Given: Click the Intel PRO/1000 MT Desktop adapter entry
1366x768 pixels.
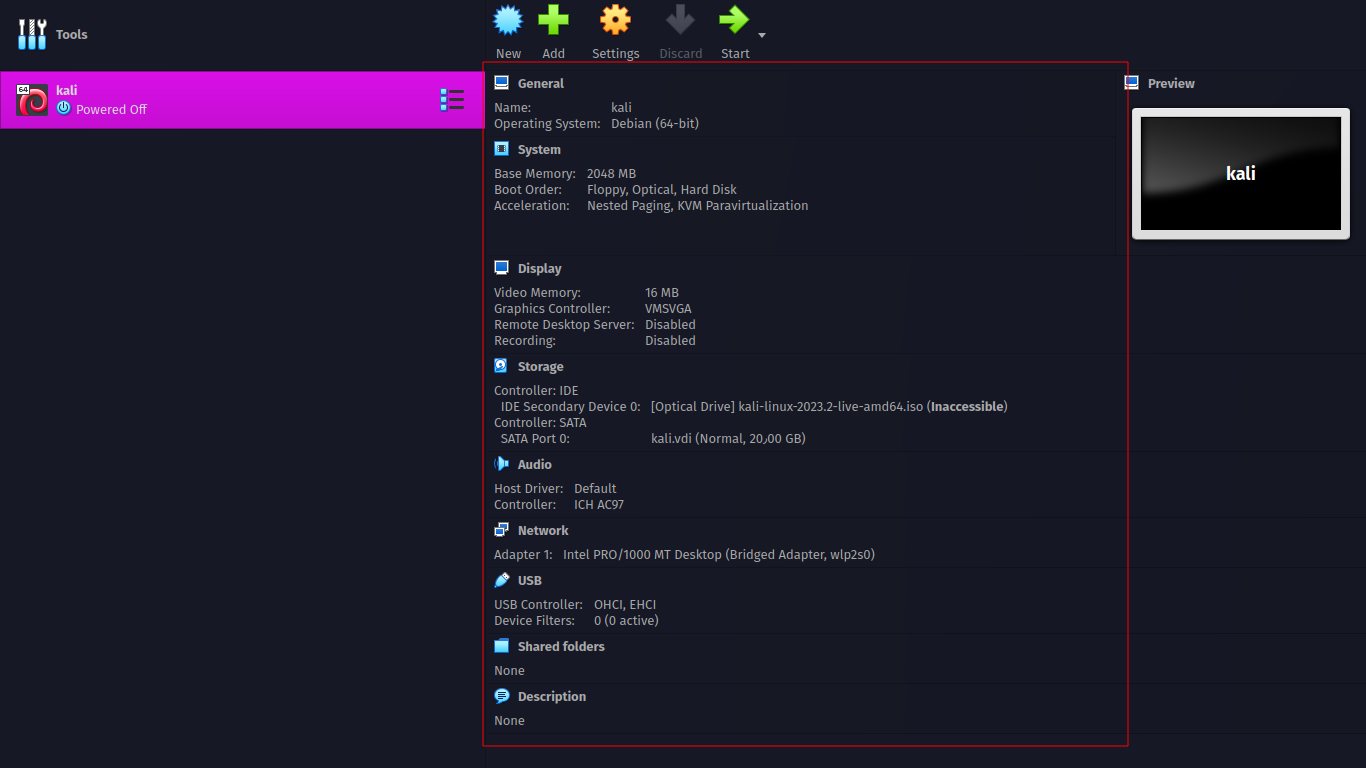Looking at the screenshot, I should tap(719, 555).
